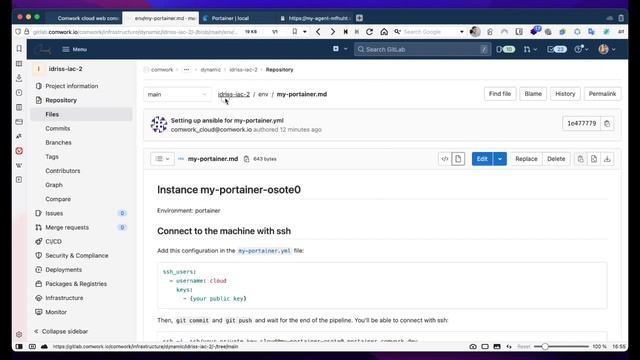Click Blame button
Viewport: 640px width, 360px height.
(533, 94)
